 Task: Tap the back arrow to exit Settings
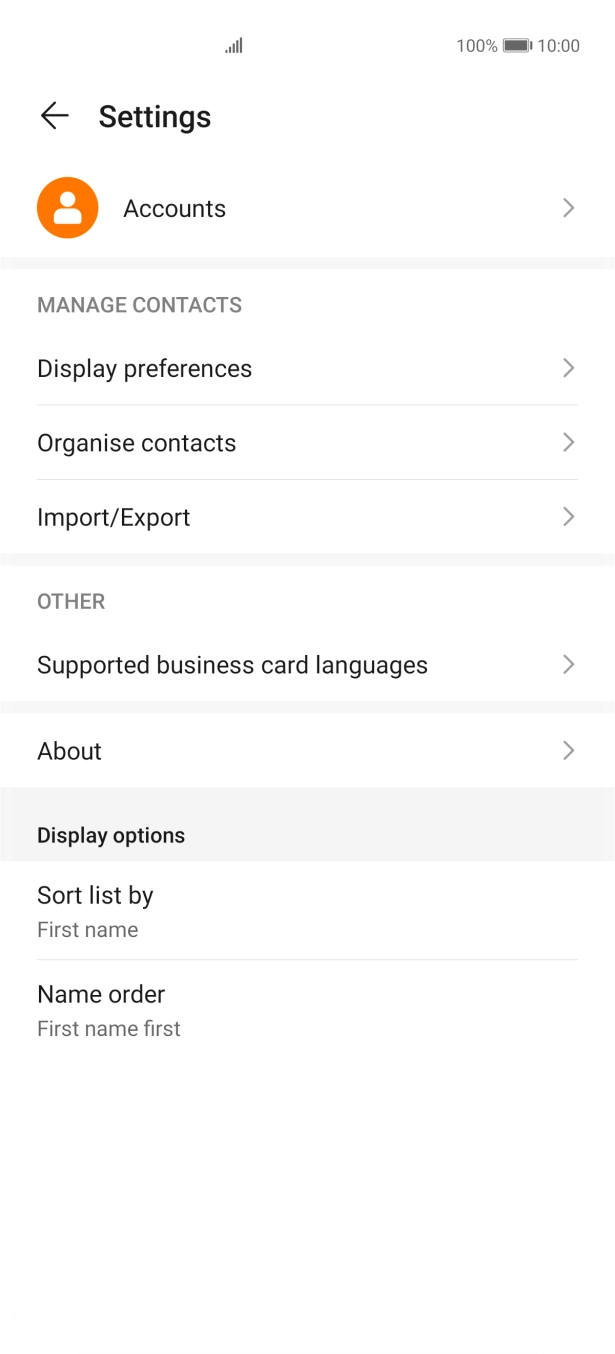point(55,116)
